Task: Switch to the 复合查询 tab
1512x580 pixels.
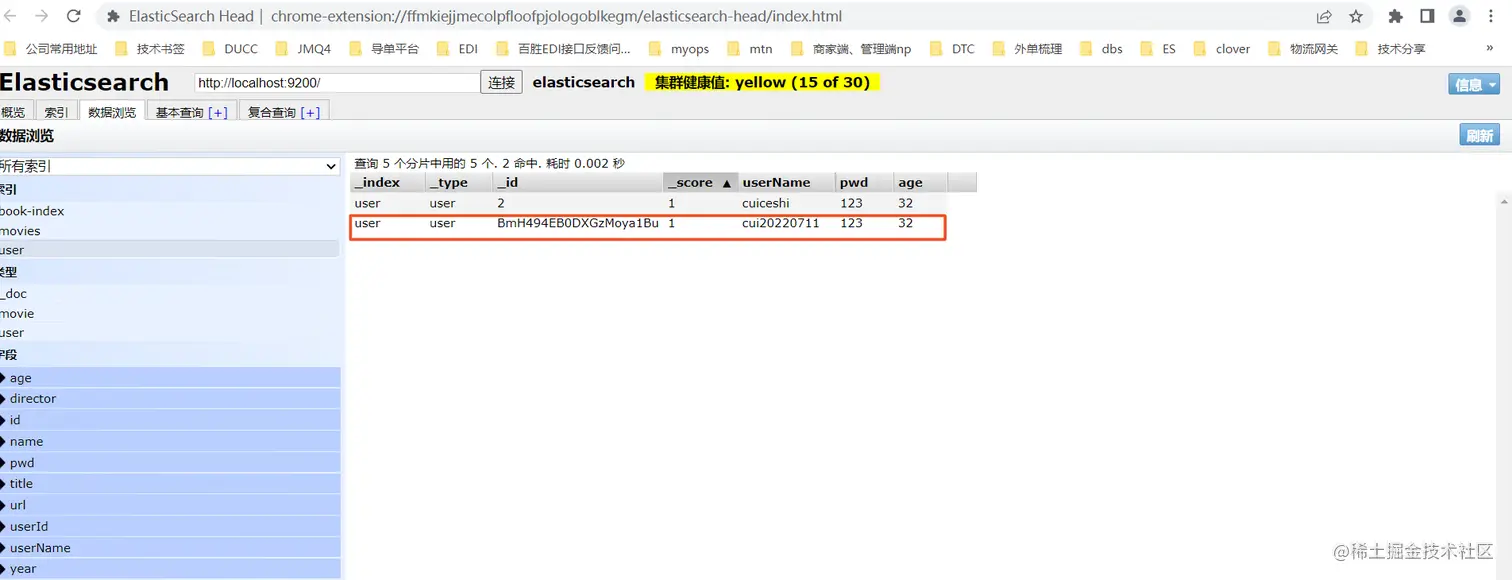Action: [271, 112]
